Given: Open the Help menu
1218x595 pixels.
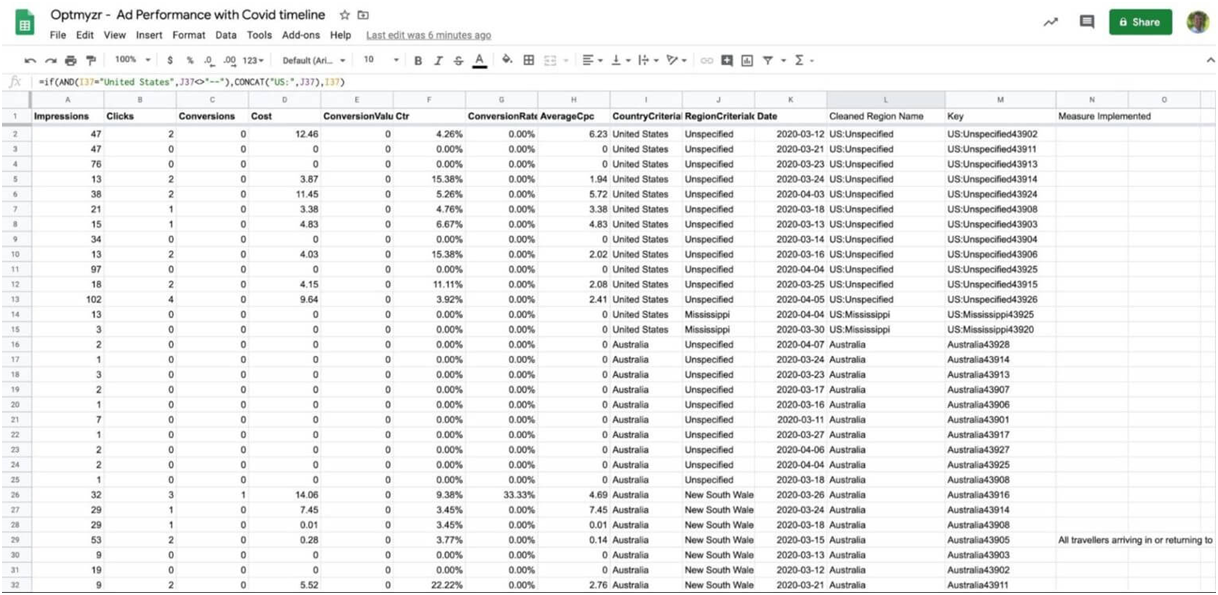Looking at the screenshot, I should [x=340, y=35].
